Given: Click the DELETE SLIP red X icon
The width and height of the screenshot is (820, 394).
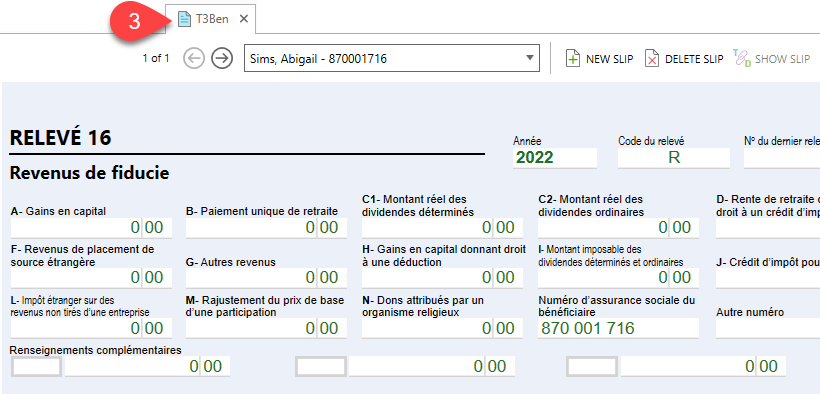Looking at the screenshot, I should 652,59.
